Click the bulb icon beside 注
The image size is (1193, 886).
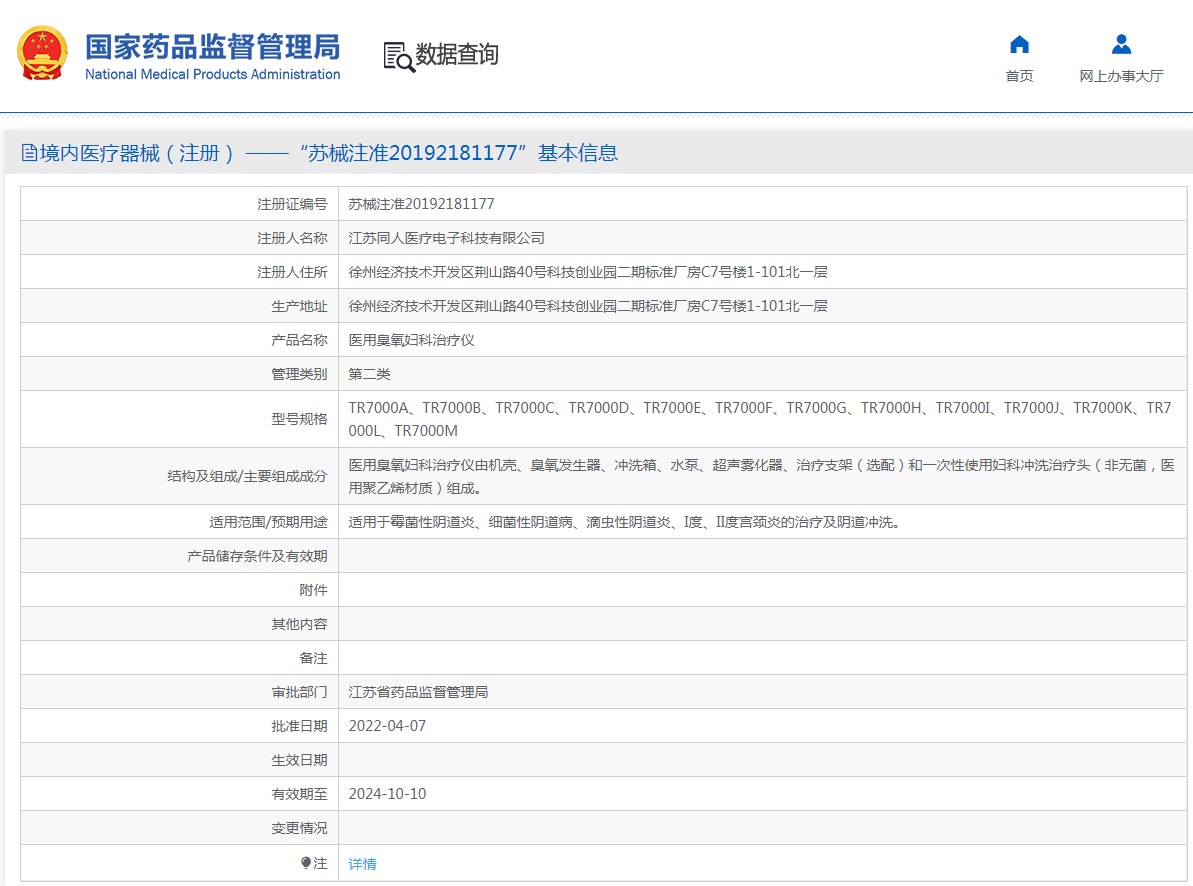[305, 863]
